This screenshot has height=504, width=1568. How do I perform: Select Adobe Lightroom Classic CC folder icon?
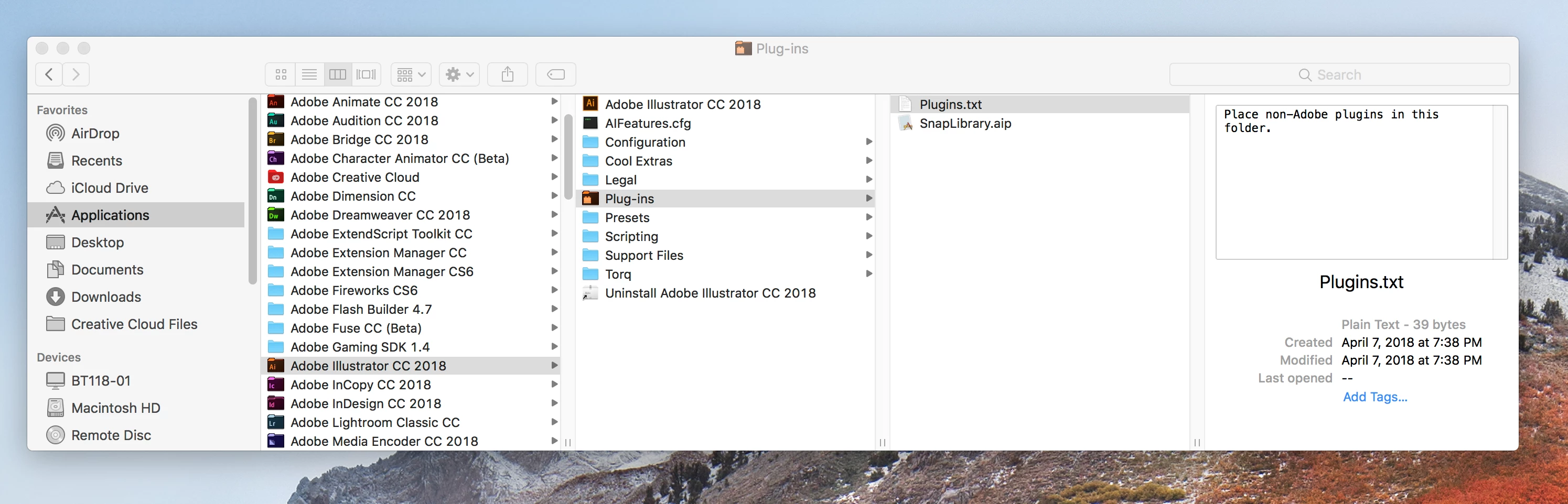pyautogui.click(x=276, y=423)
